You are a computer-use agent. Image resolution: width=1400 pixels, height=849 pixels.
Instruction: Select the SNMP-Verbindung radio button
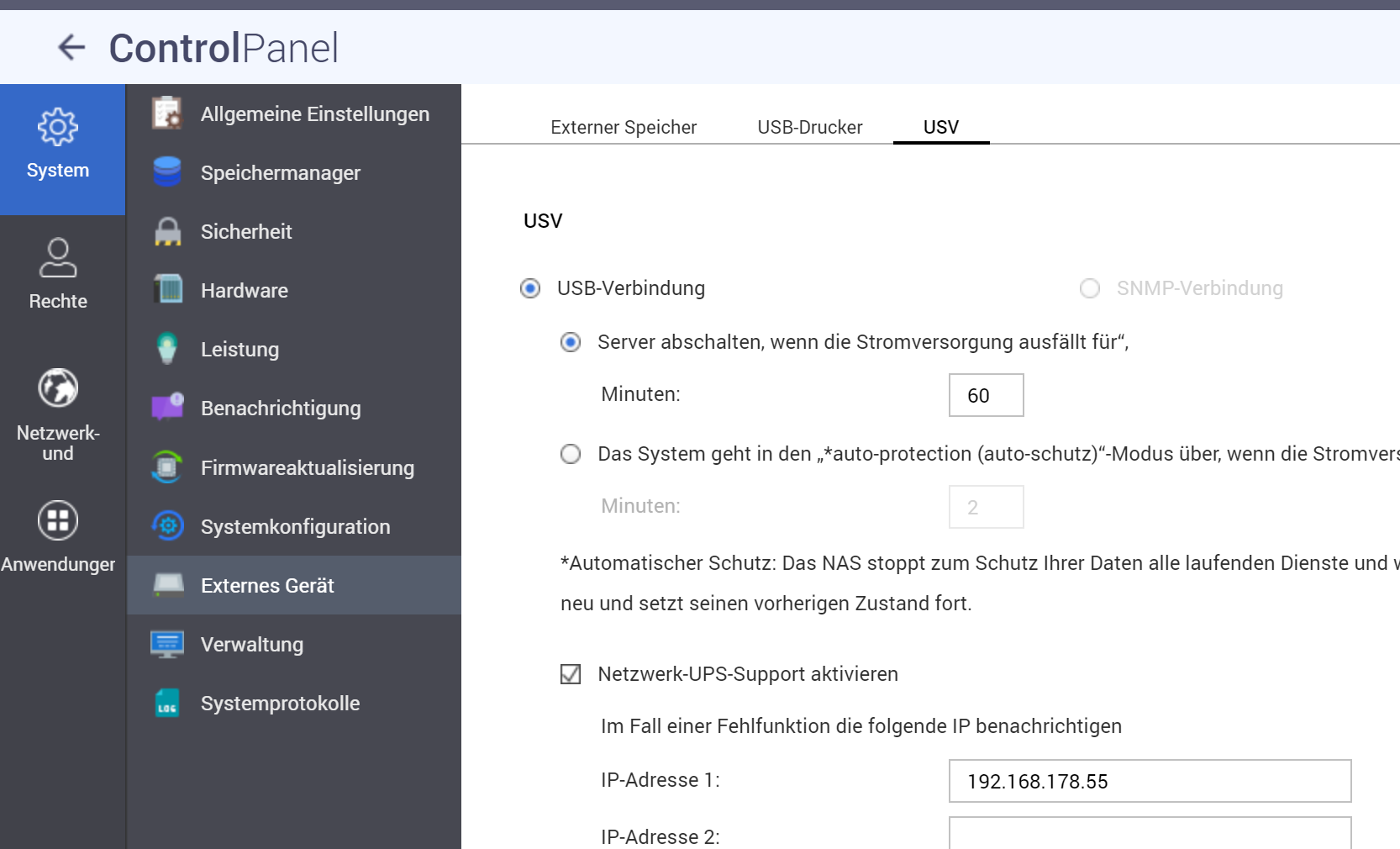(x=1090, y=288)
